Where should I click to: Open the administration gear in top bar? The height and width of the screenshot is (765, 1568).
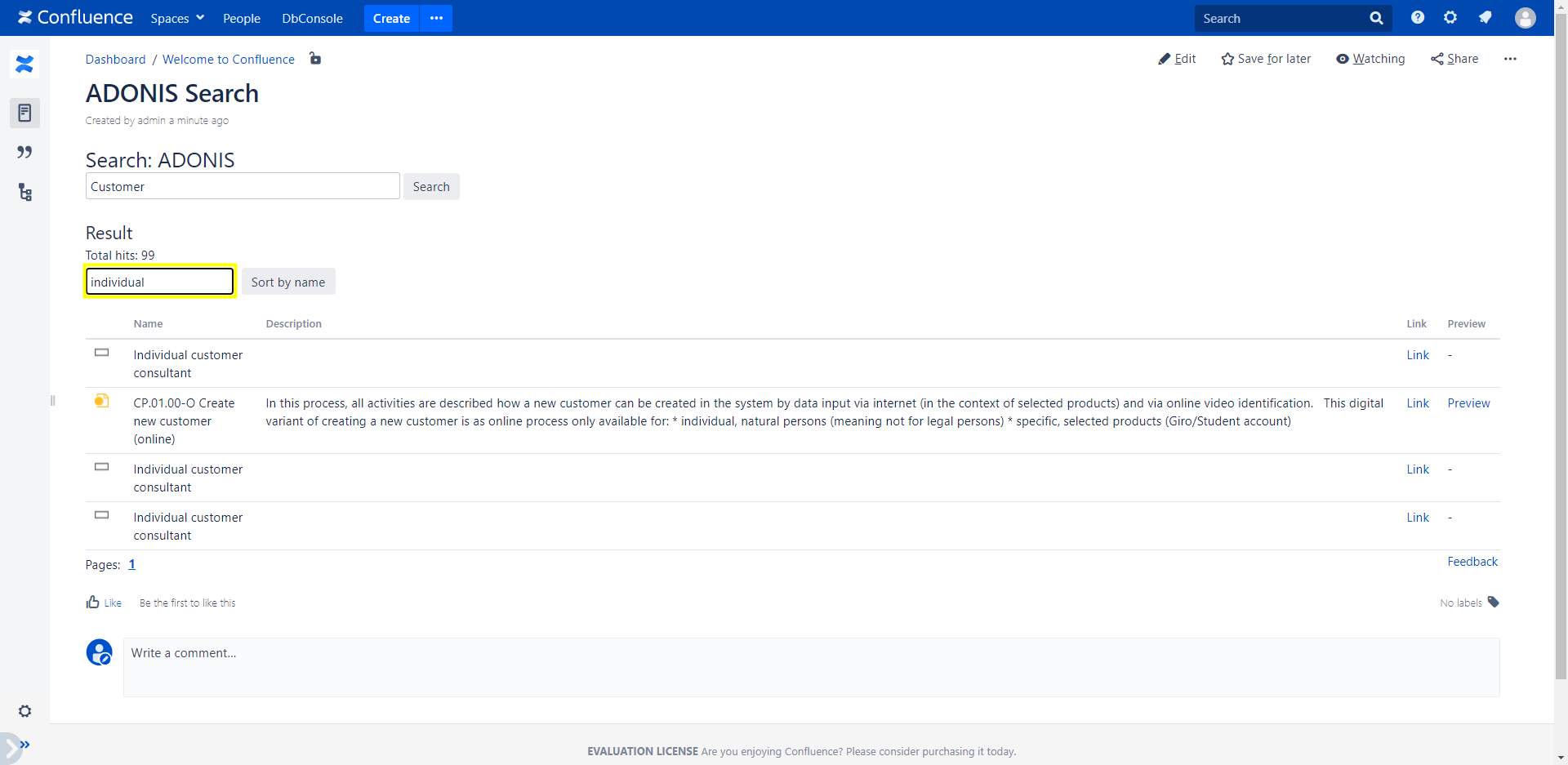(x=1450, y=18)
